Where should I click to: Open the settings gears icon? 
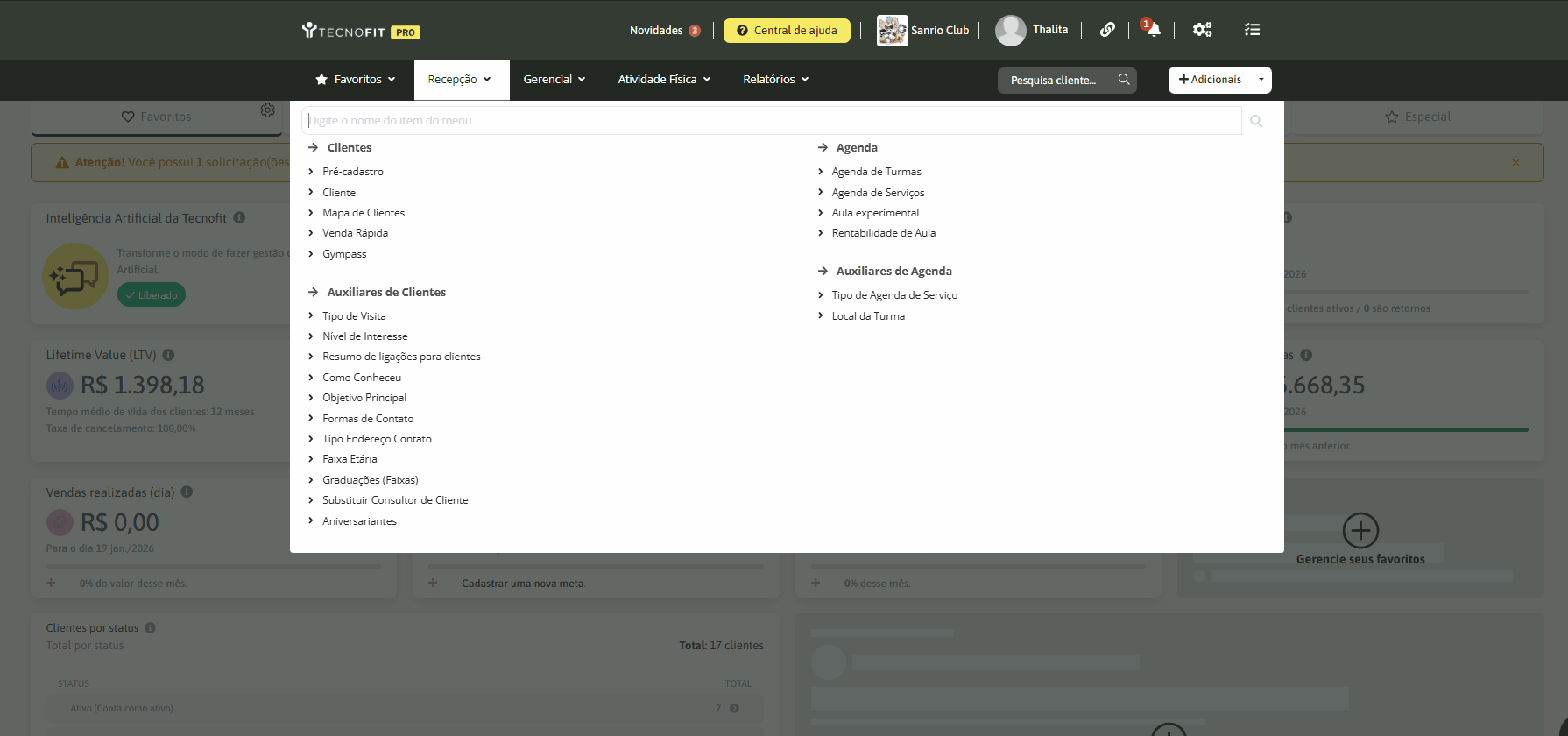(1202, 30)
